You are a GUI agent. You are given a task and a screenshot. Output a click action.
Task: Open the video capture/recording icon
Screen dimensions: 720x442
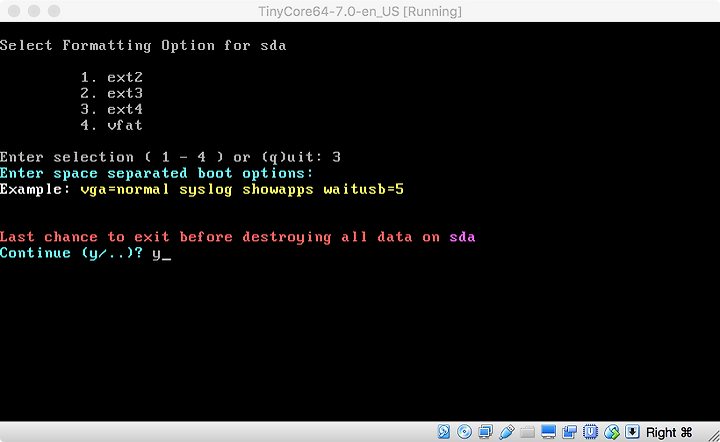pyautogui.click(x=569, y=432)
